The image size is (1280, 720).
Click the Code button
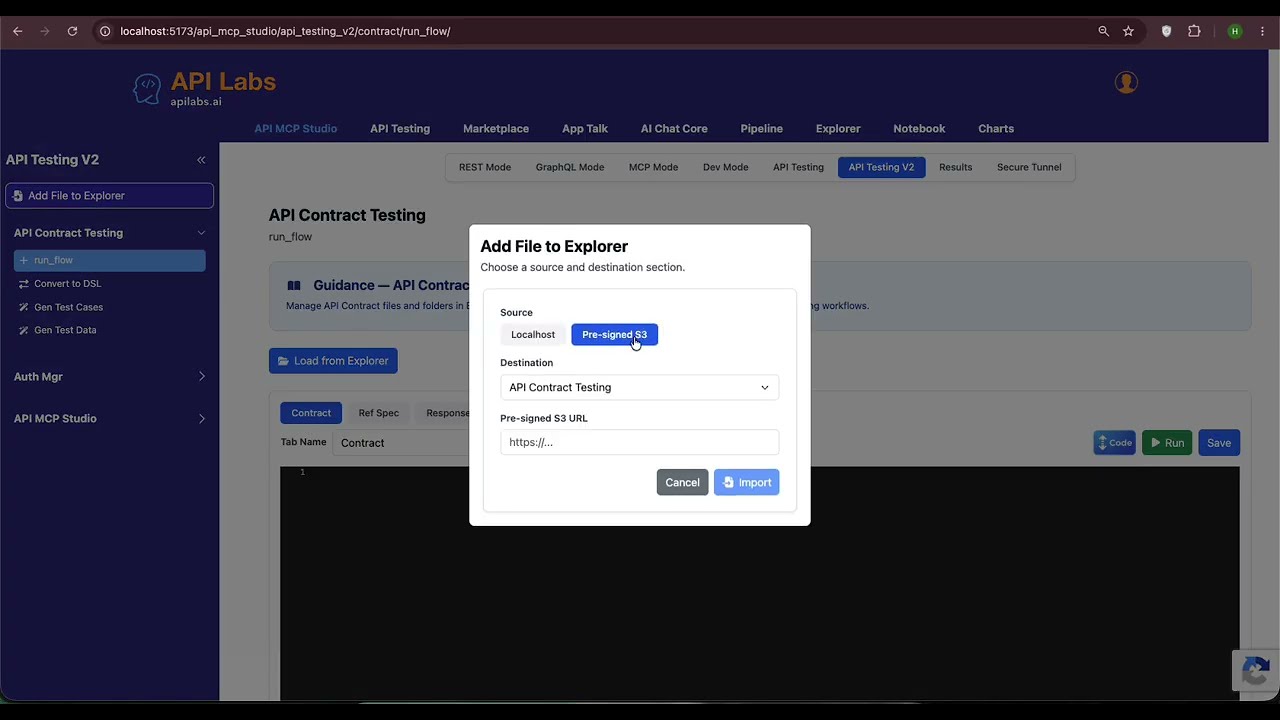[x=1114, y=443]
